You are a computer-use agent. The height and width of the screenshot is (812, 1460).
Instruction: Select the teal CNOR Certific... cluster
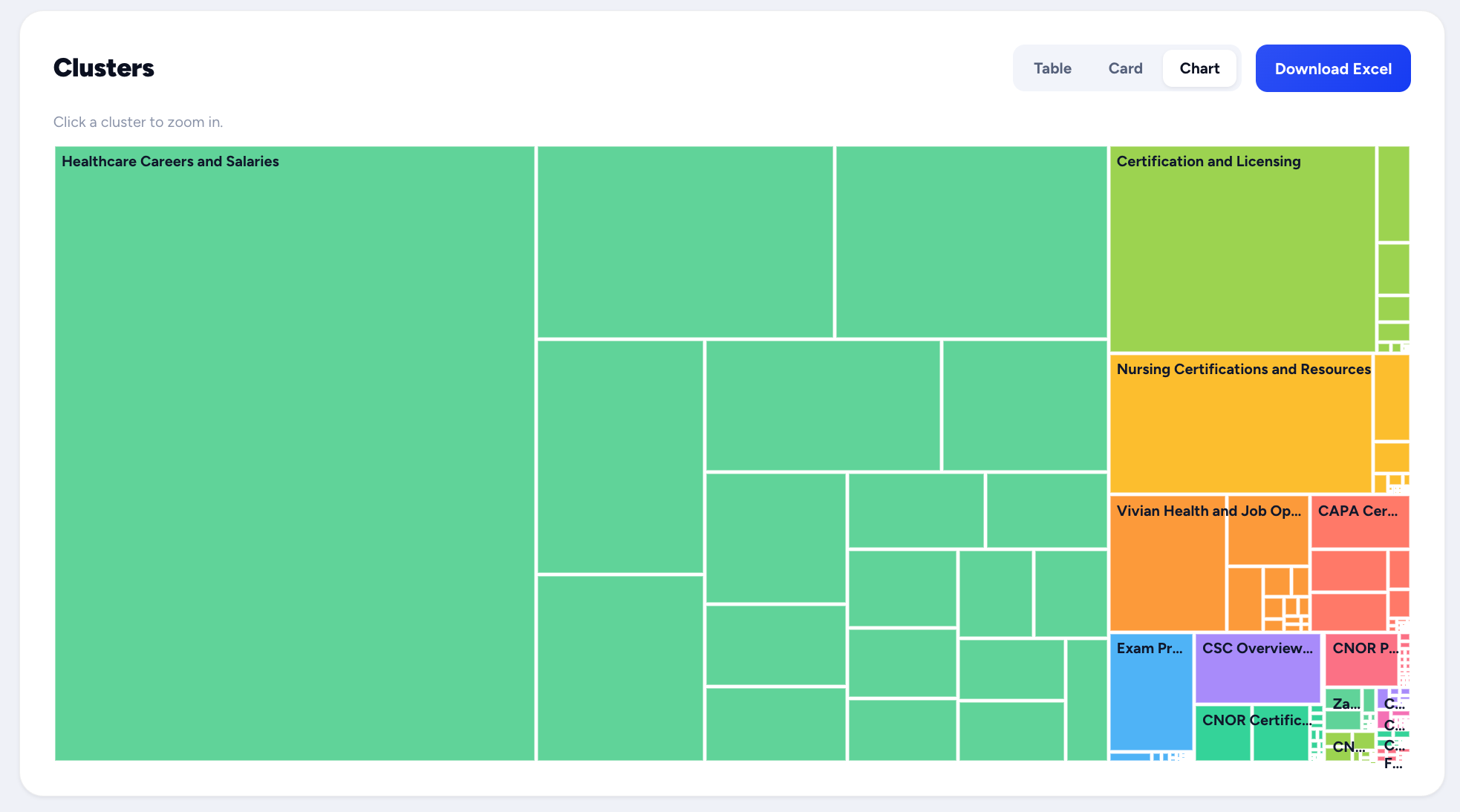(1223, 733)
